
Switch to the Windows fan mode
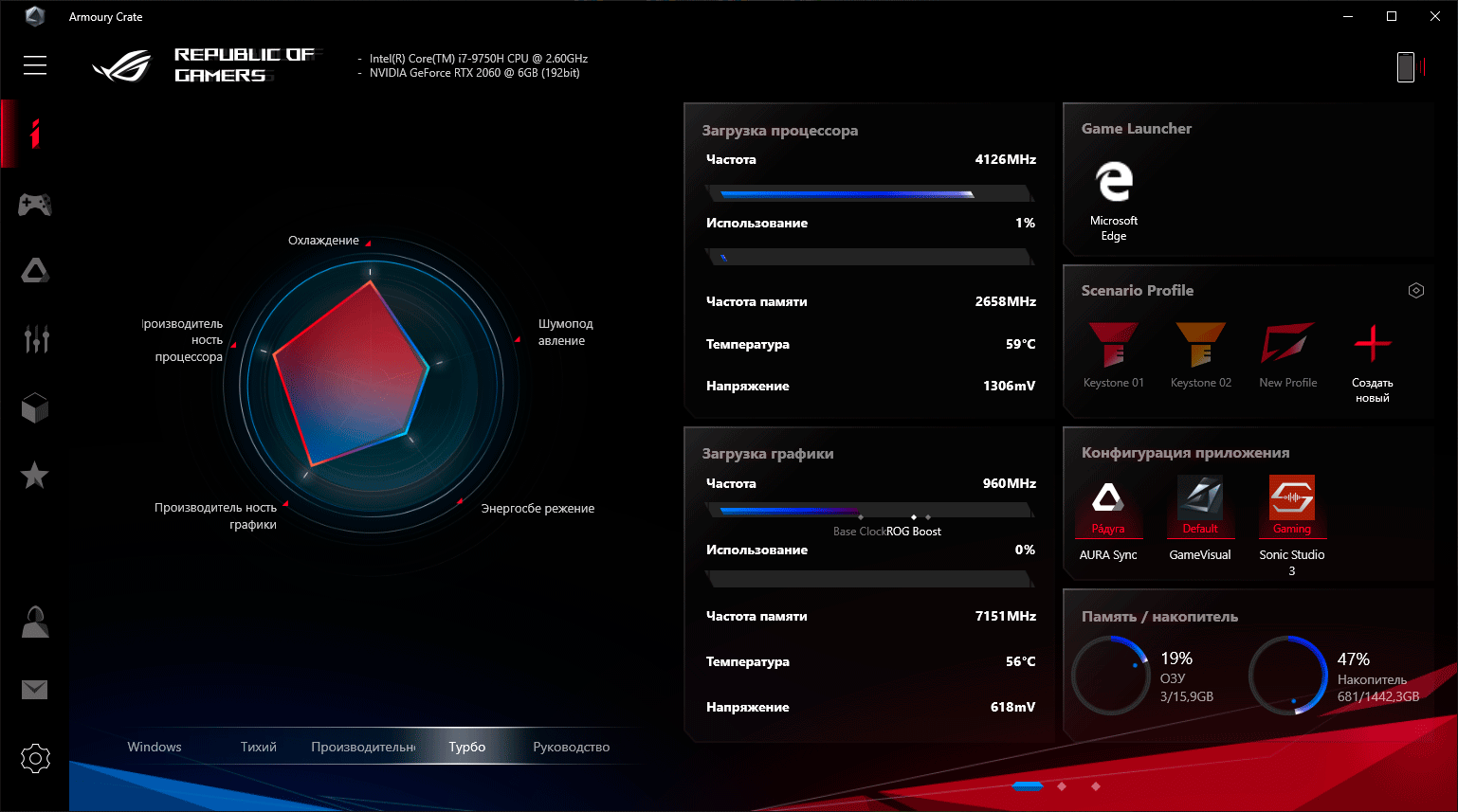click(x=155, y=747)
